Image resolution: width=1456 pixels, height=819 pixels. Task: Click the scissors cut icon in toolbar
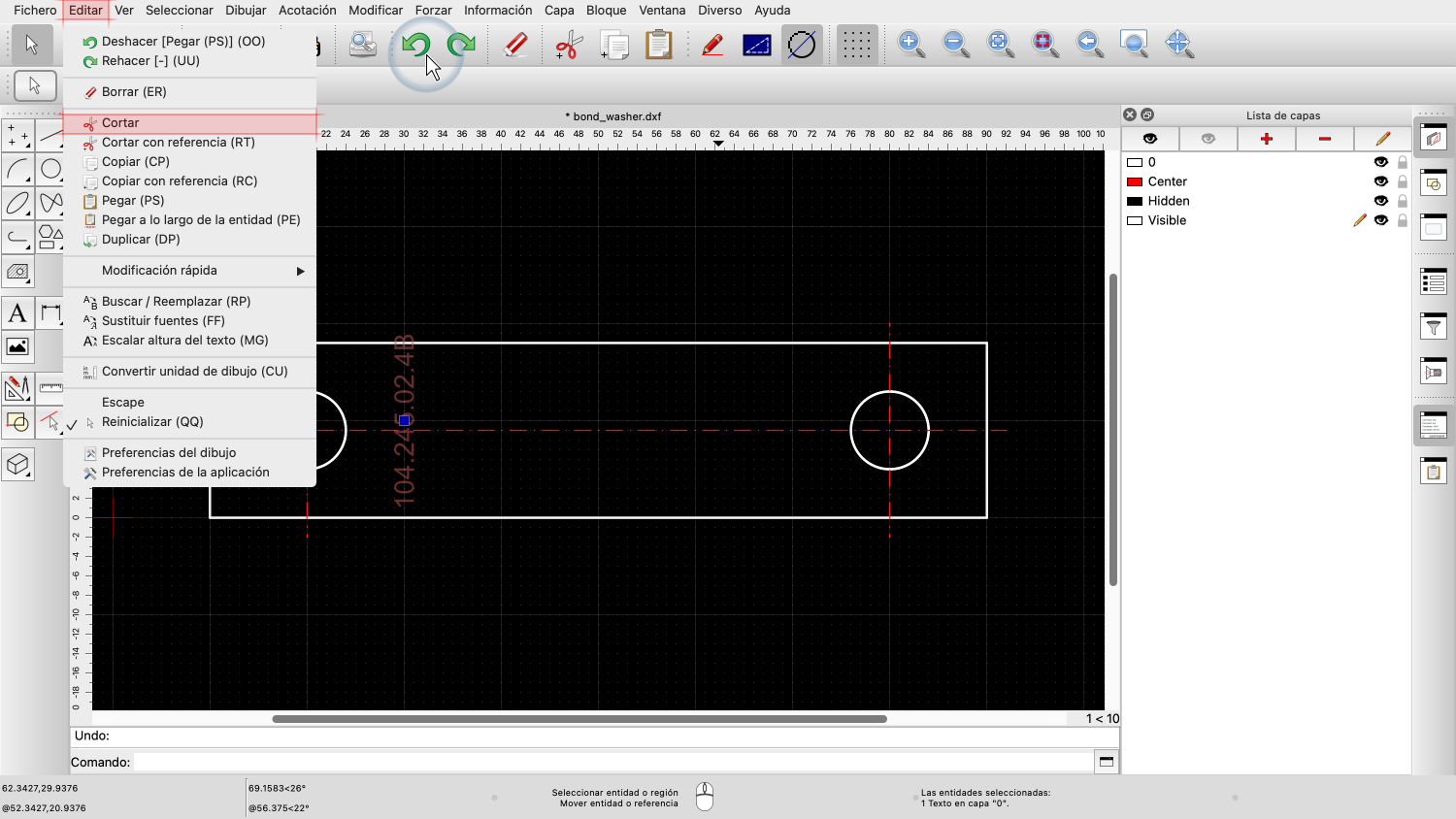[568, 45]
